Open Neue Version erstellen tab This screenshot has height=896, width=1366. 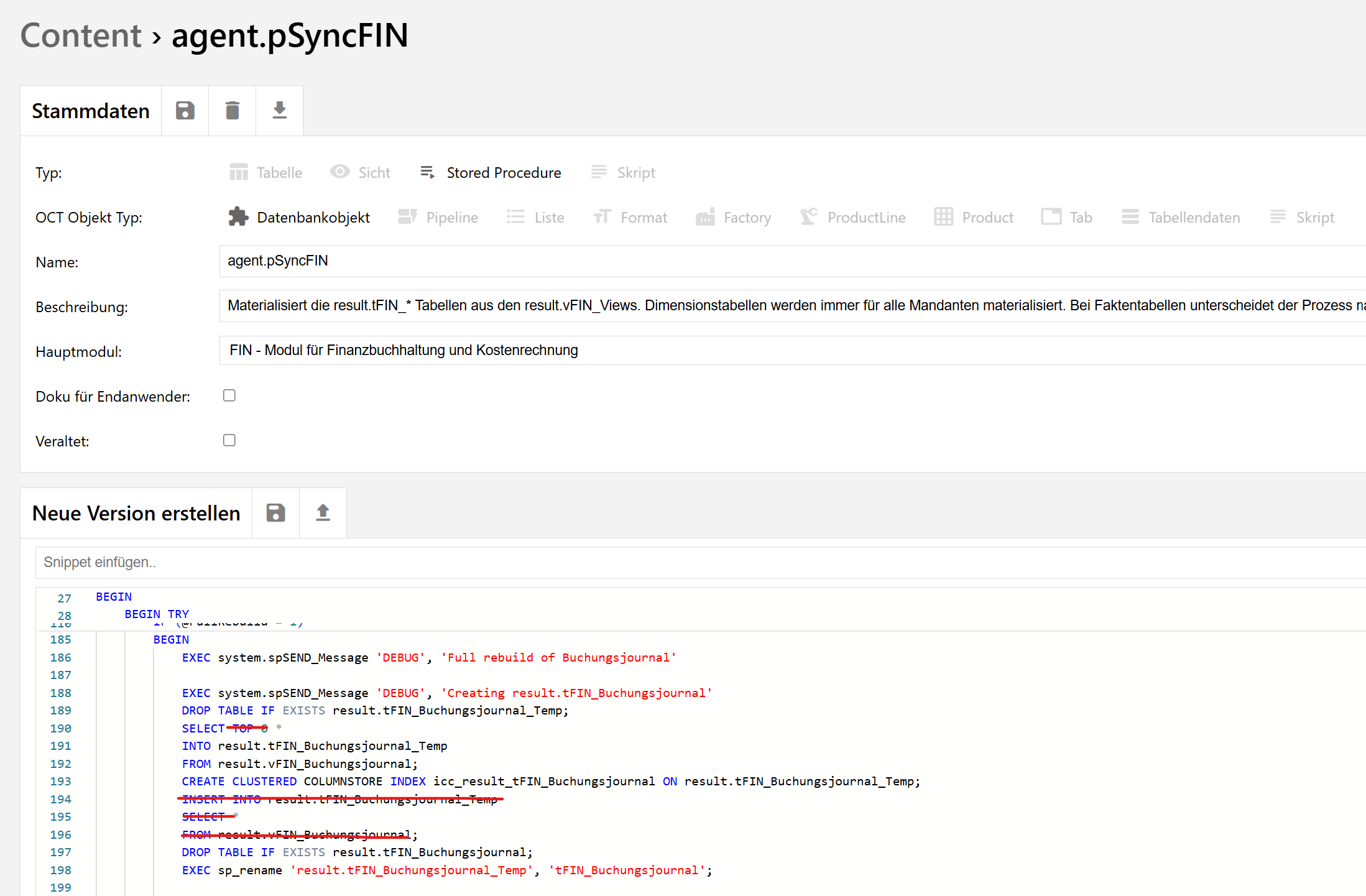[136, 513]
